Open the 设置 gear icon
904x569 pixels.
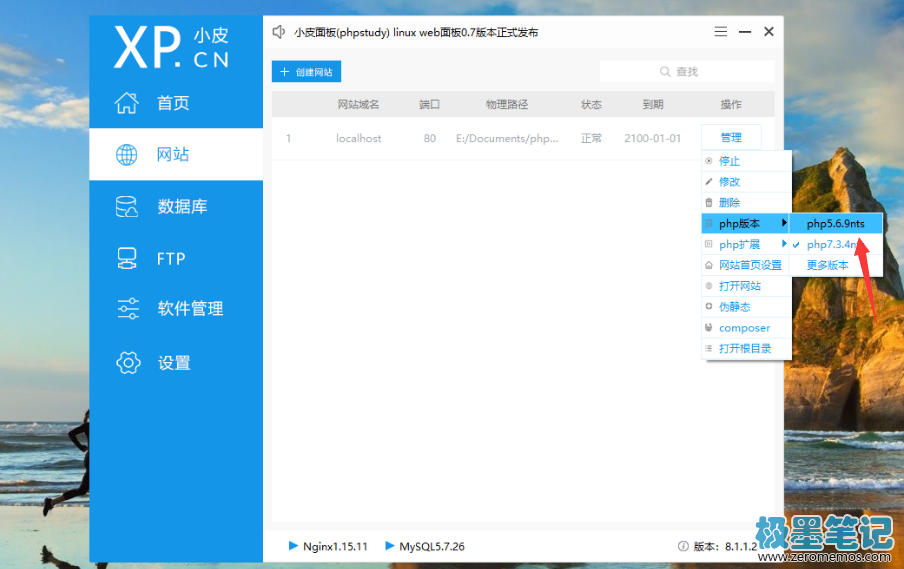click(127, 362)
